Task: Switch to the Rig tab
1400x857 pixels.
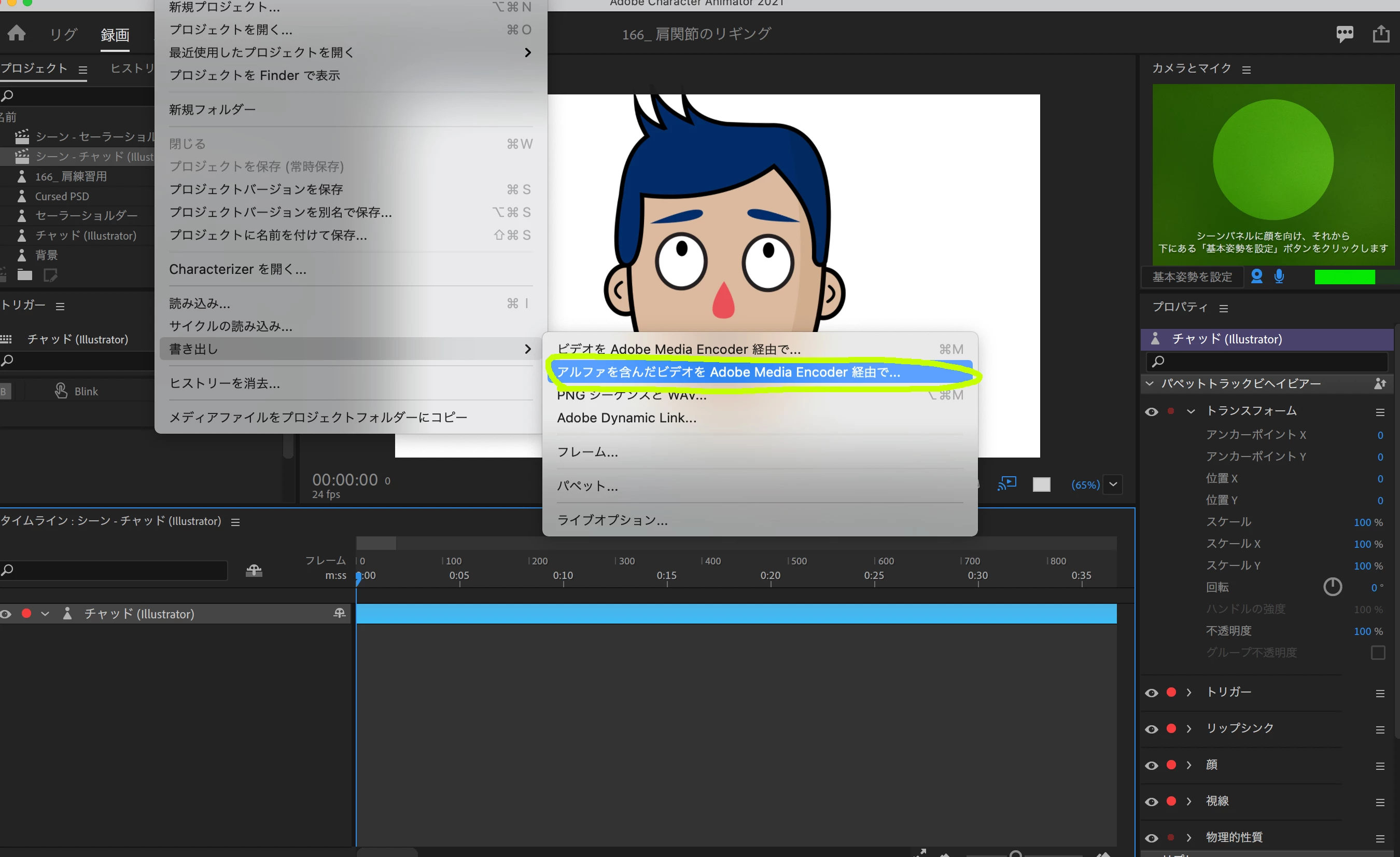Action: tap(63, 34)
